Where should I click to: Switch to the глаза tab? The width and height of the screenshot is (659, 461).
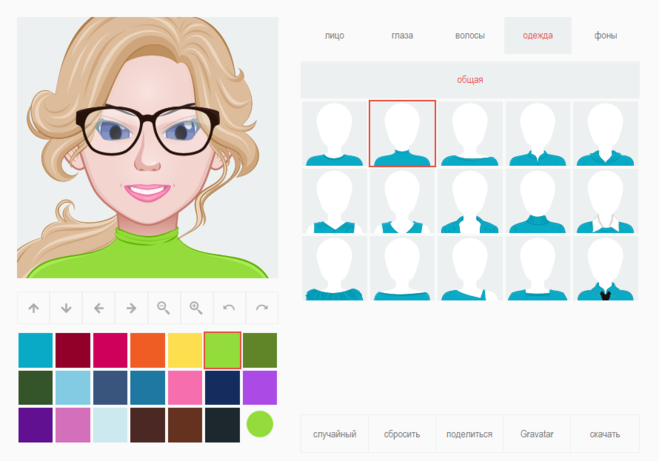click(402, 36)
